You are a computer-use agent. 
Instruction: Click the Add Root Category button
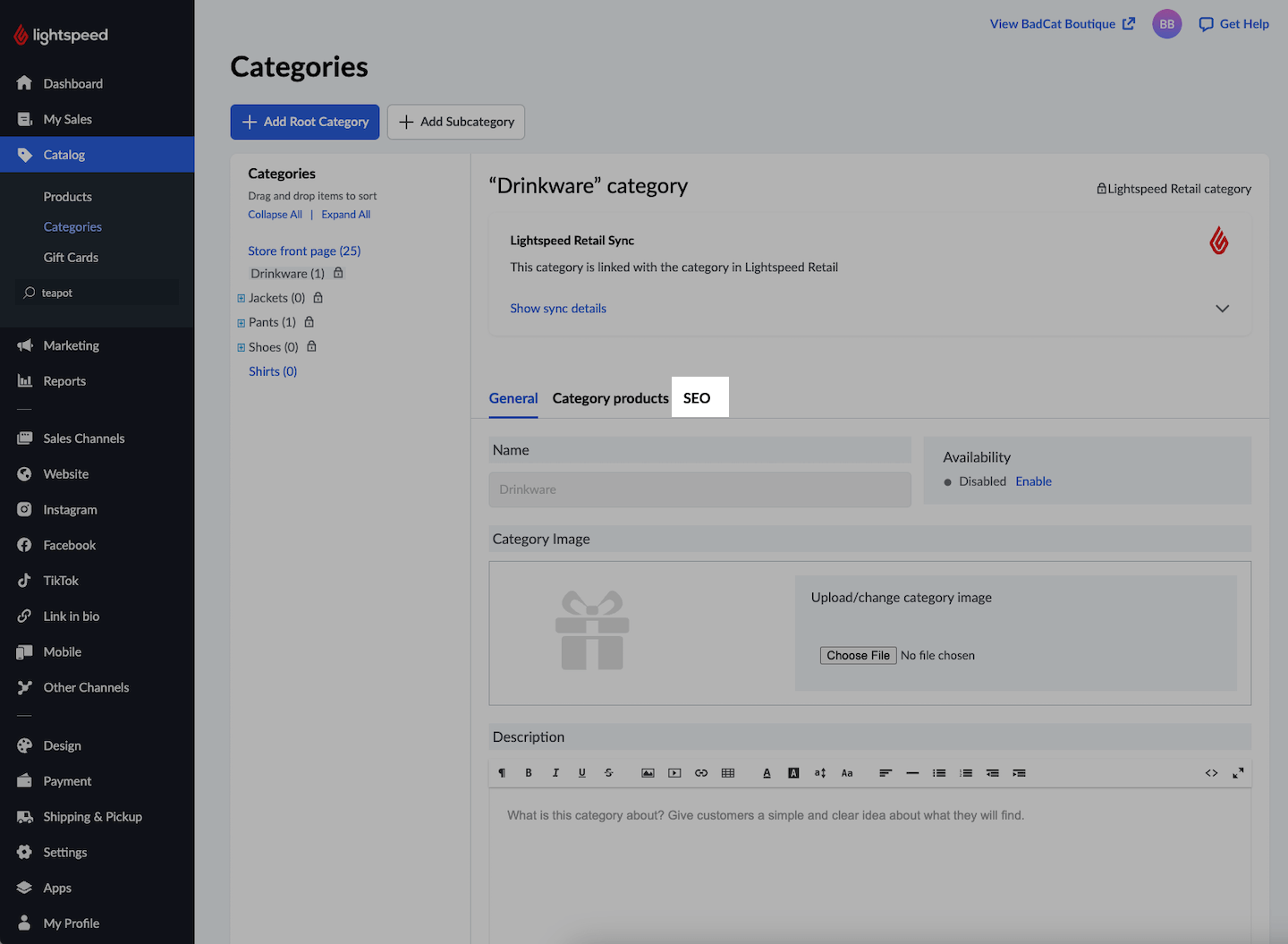coord(305,122)
